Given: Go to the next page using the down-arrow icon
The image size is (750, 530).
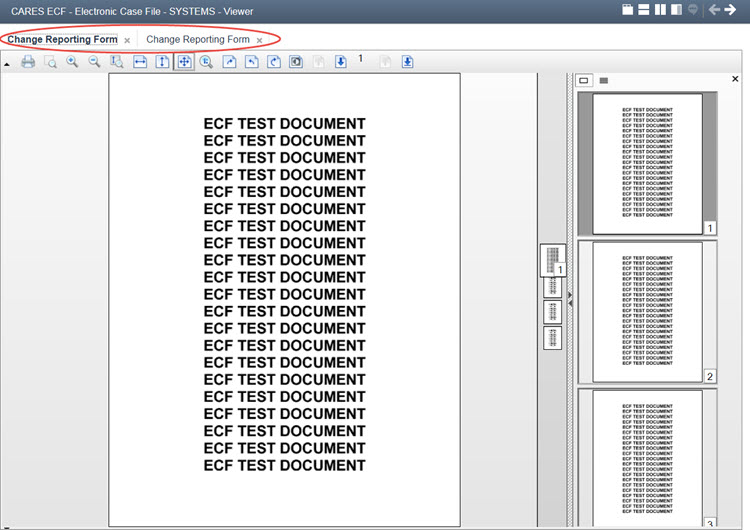Looking at the screenshot, I should click(x=340, y=62).
